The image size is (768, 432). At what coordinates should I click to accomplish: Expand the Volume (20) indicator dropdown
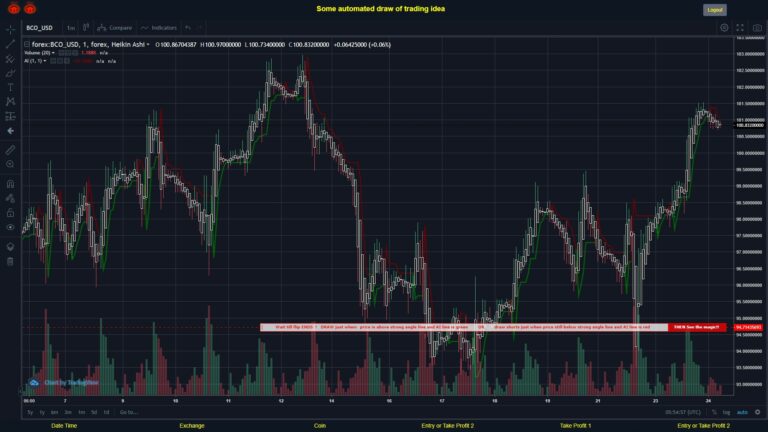53,53
